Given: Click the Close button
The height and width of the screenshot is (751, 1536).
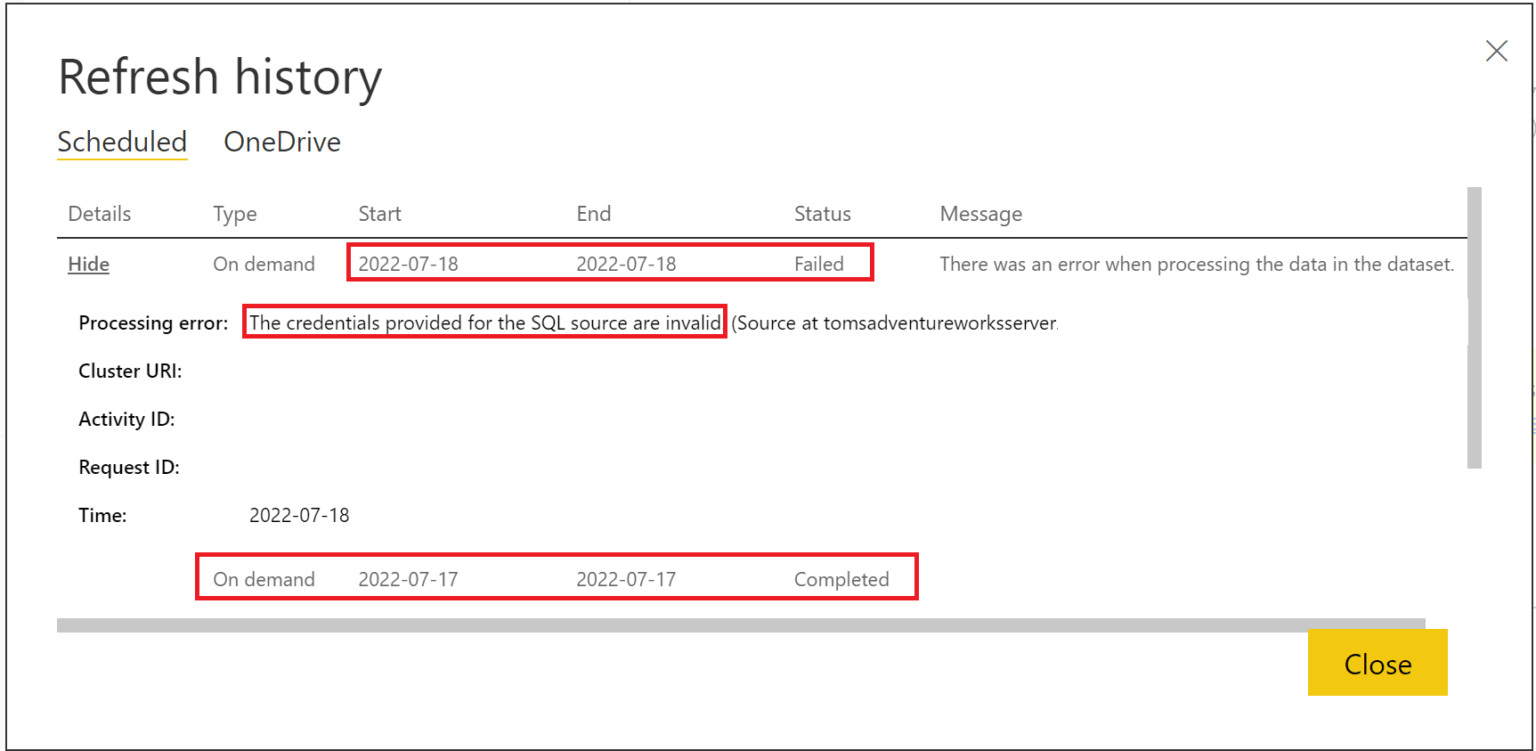Looking at the screenshot, I should click(1377, 663).
